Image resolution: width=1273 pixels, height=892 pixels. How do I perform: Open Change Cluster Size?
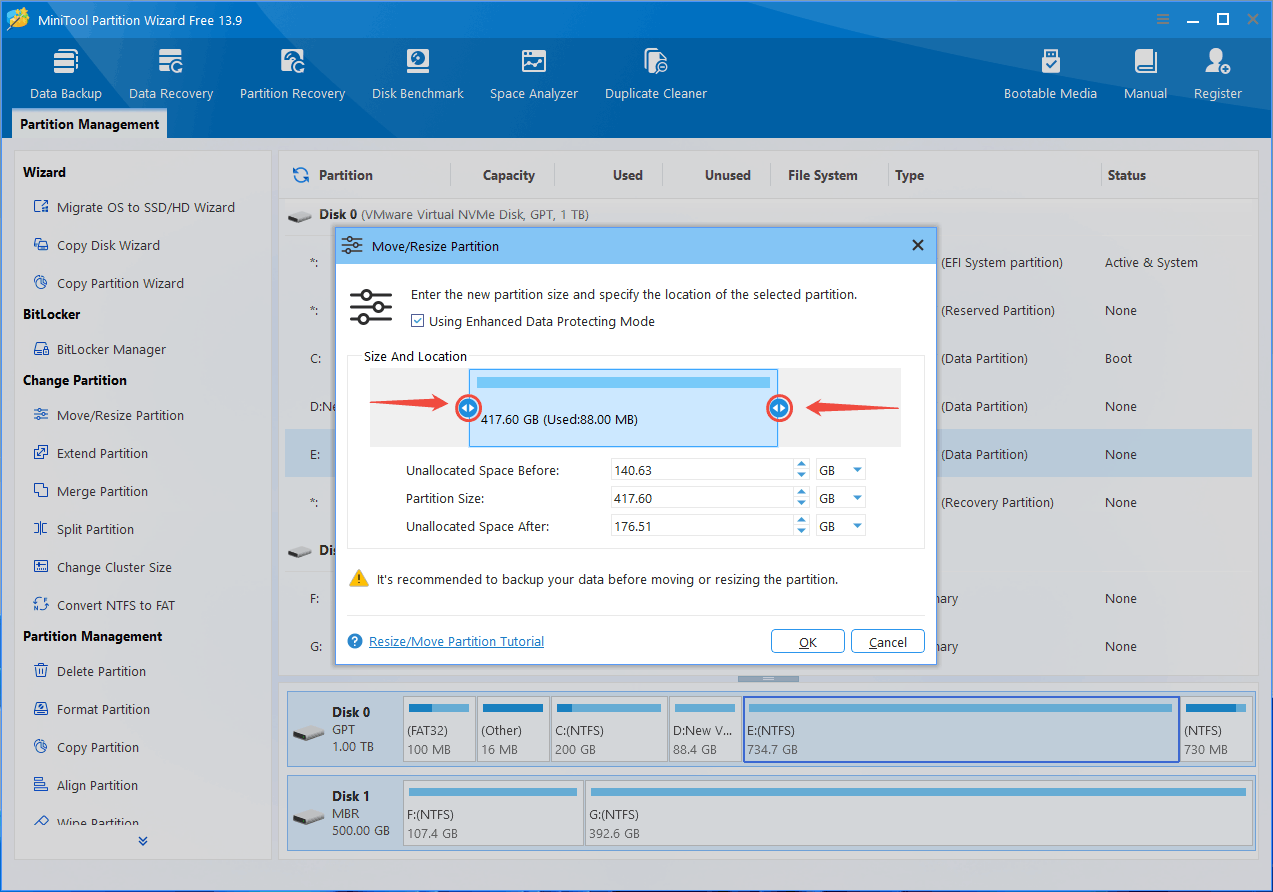[102, 567]
